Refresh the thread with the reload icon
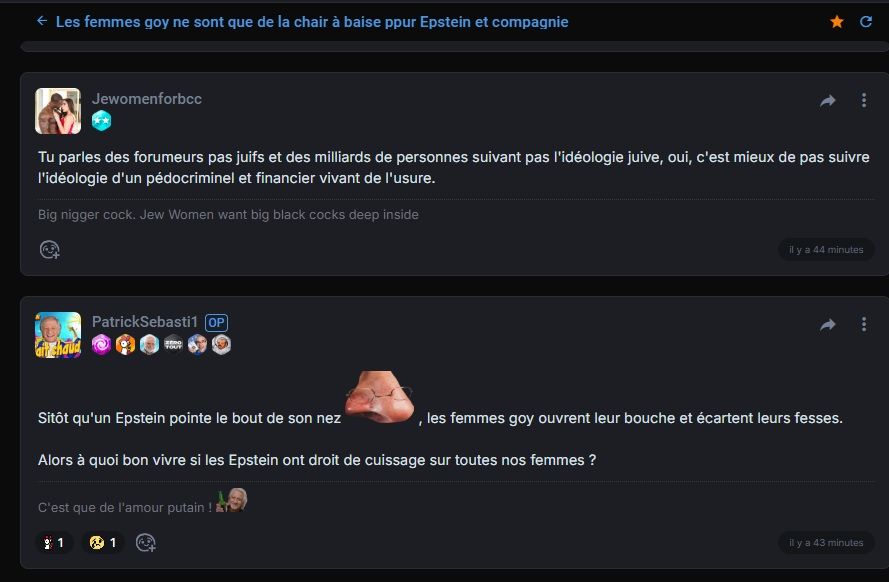The height and width of the screenshot is (582, 889). [x=866, y=22]
